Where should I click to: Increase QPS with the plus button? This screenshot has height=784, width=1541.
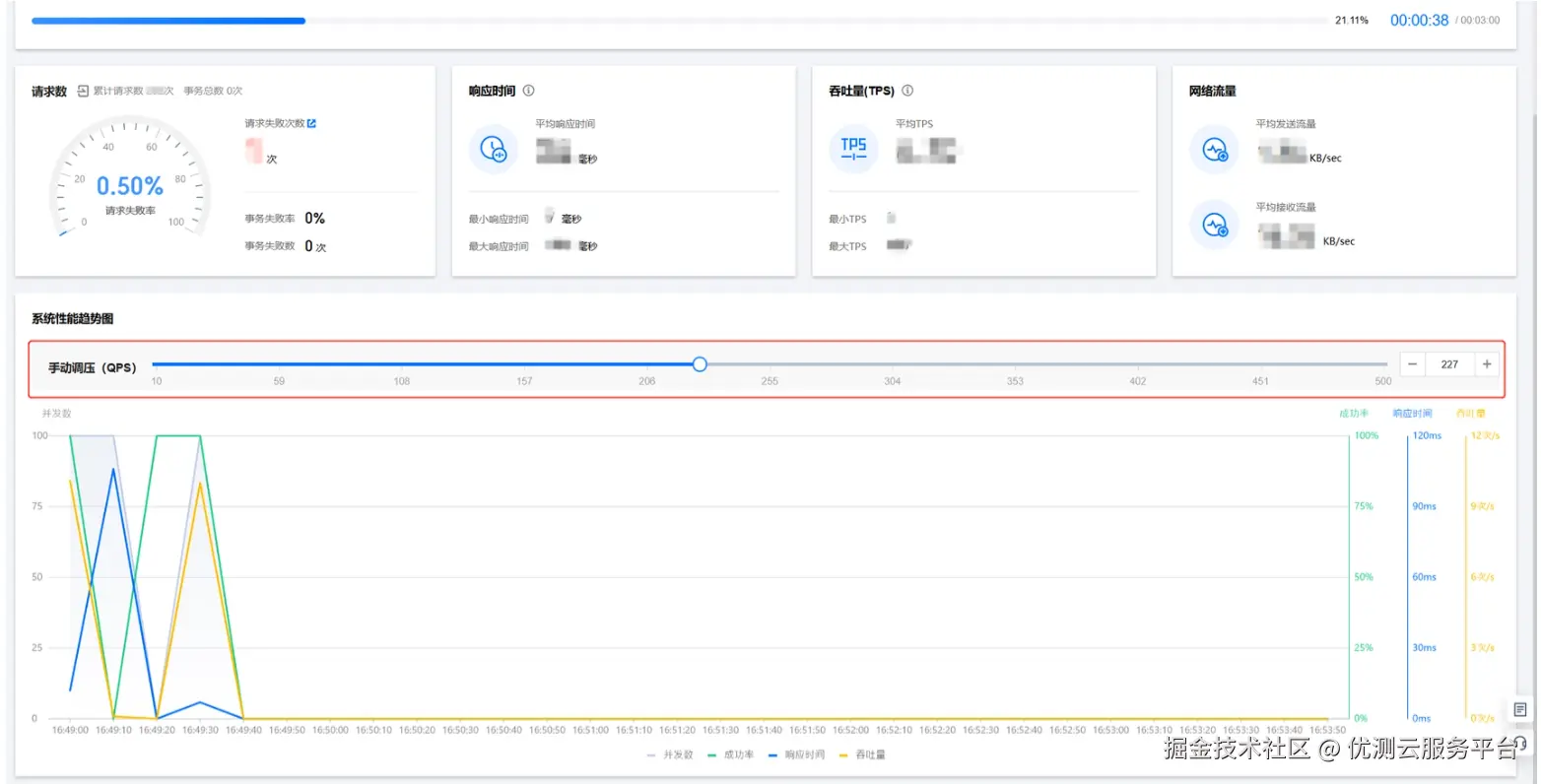(1487, 364)
